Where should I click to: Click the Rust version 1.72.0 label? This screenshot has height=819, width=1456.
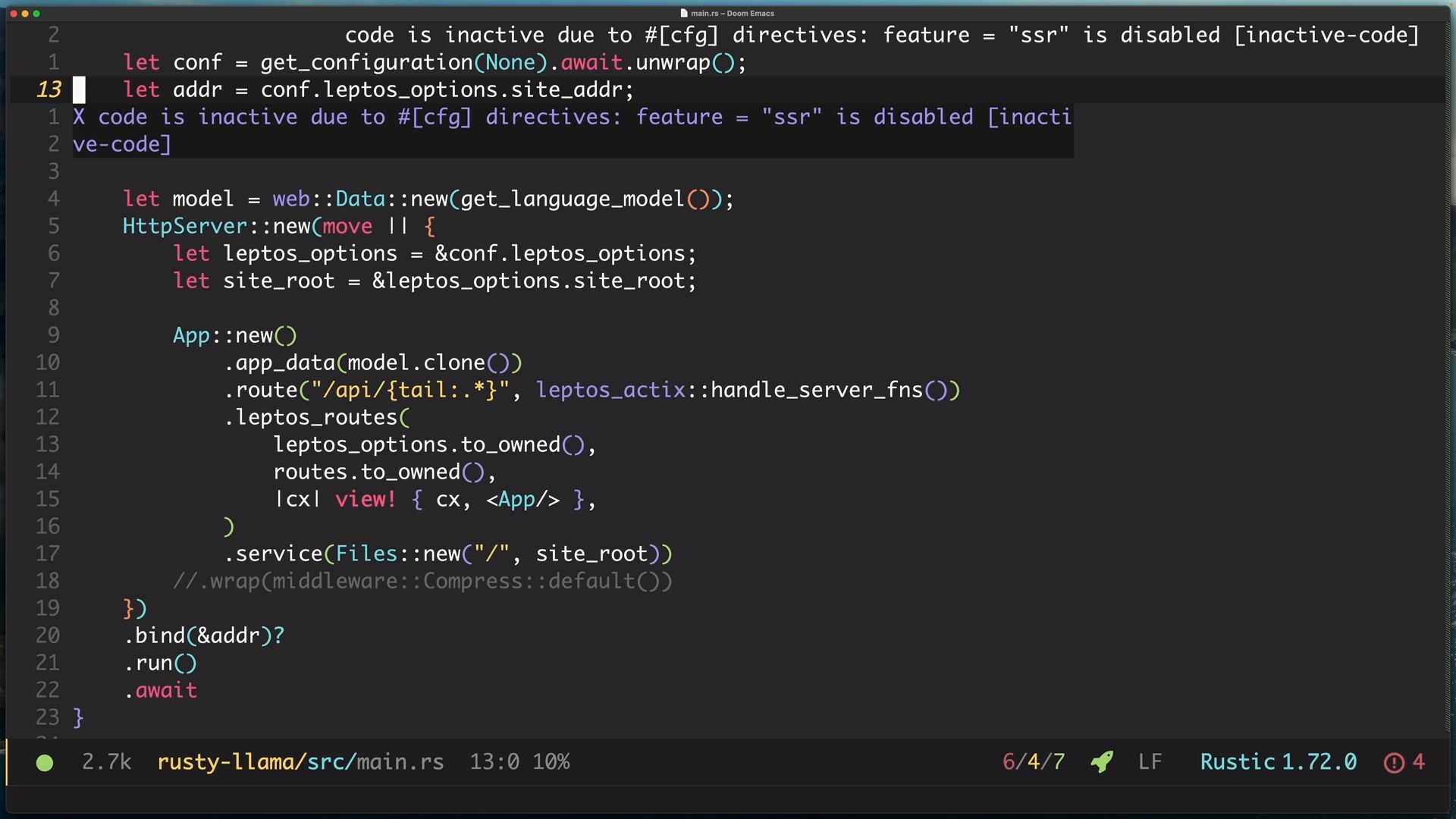1319,762
